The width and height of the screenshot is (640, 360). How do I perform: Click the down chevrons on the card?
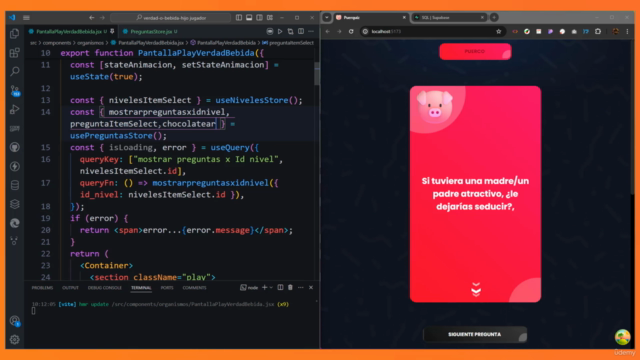(x=476, y=289)
